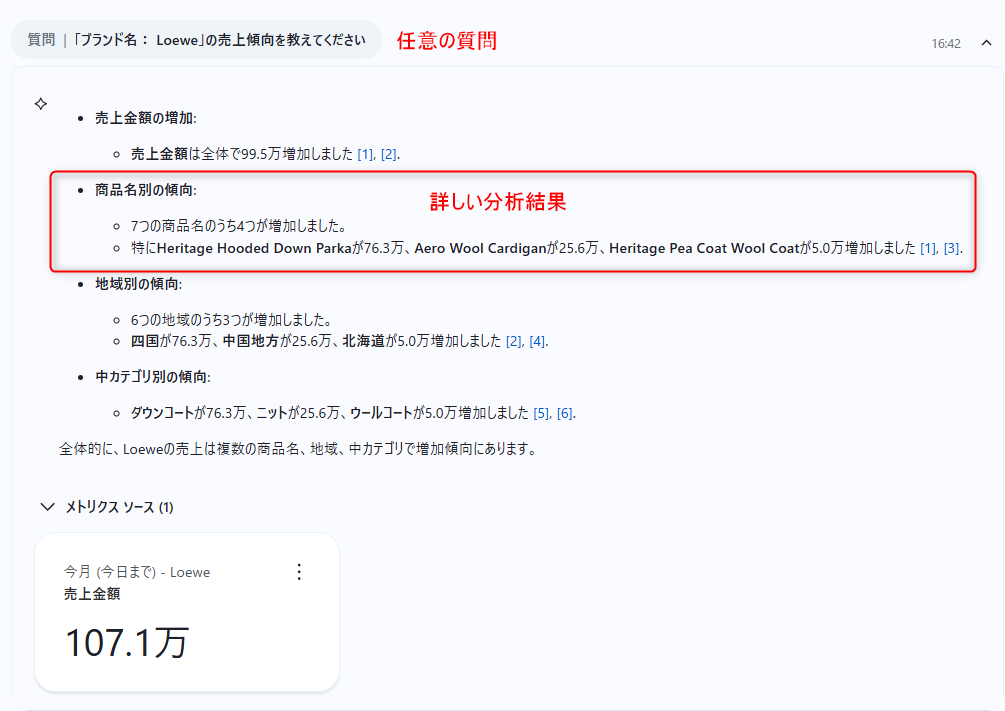Viewport: 1005px width, 711px height.
Task: Click the bold word ウールコート in the category line
Action: [x=381, y=413]
